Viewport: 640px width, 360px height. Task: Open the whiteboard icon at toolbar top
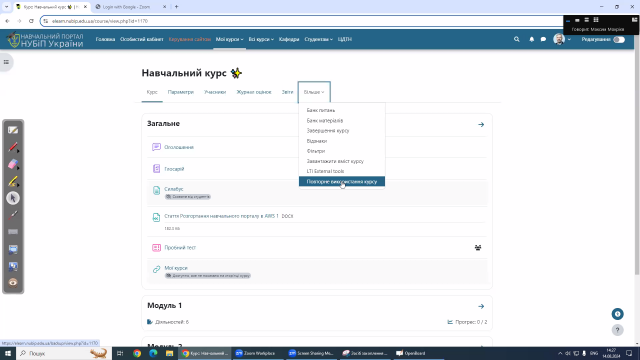[13, 130]
